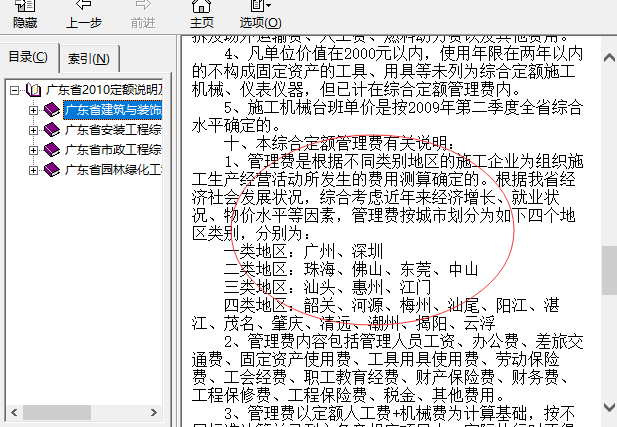The width and height of the screenshot is (617, 427).
Task: Click the open book icon of 广东省2010定额说明
Action: point(34,90)
